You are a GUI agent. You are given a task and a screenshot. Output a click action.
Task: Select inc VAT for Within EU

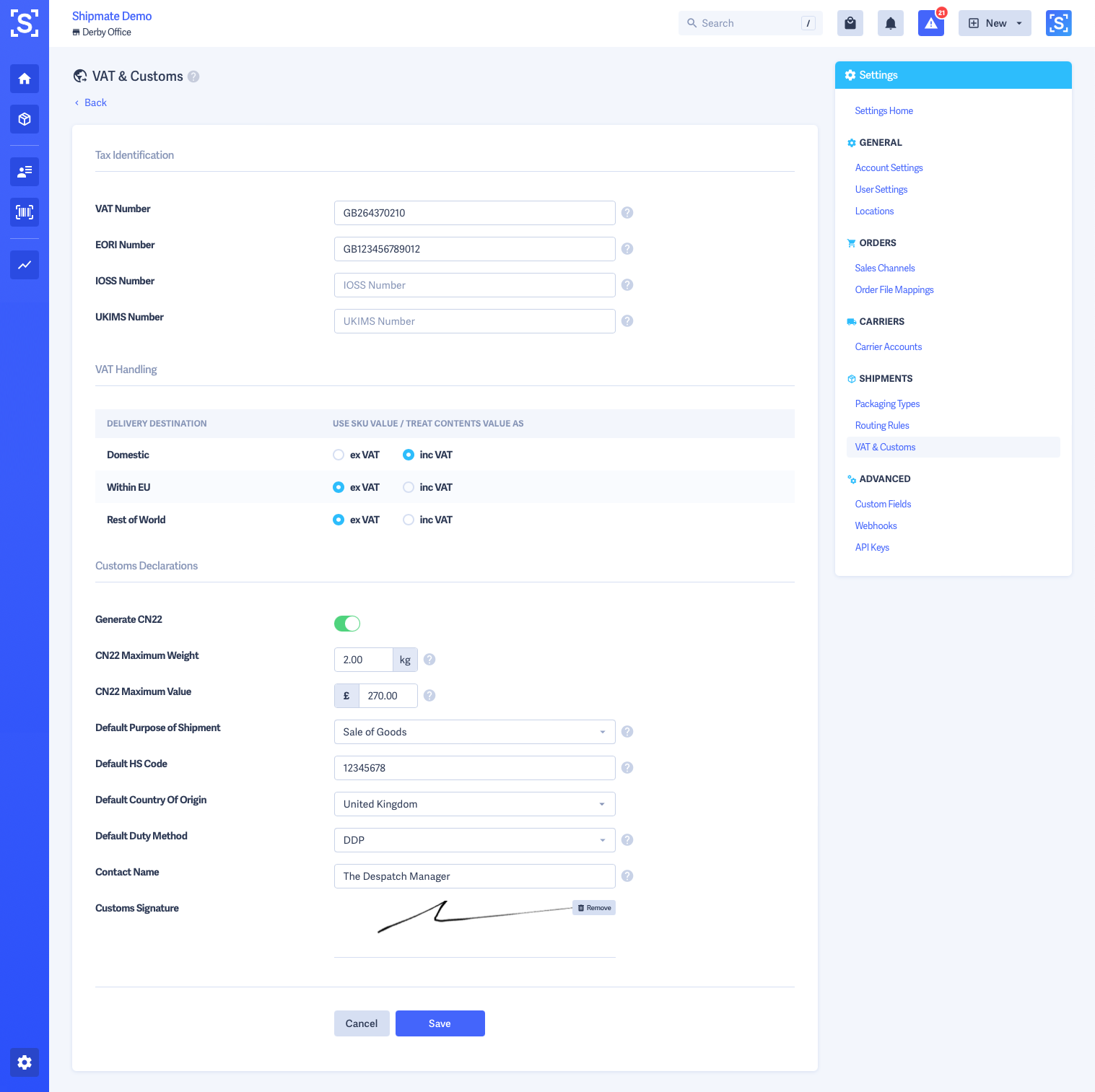409,487
